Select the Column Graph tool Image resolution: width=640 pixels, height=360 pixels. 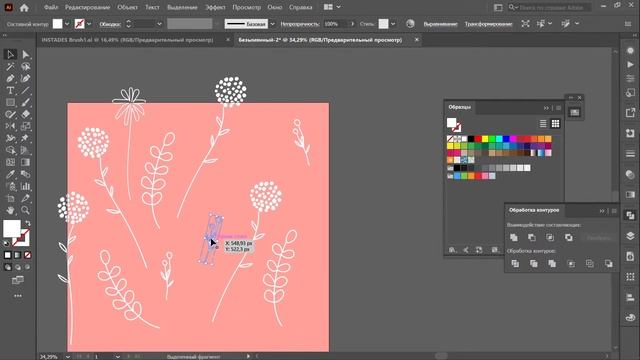(x=25, y=186)
